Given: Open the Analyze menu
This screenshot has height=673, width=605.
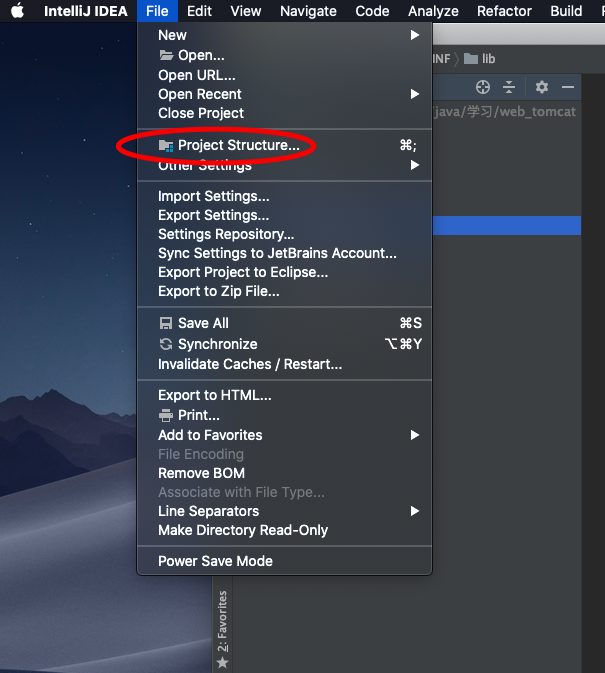Looking at the screenshot, I should (x=433, y=11).
